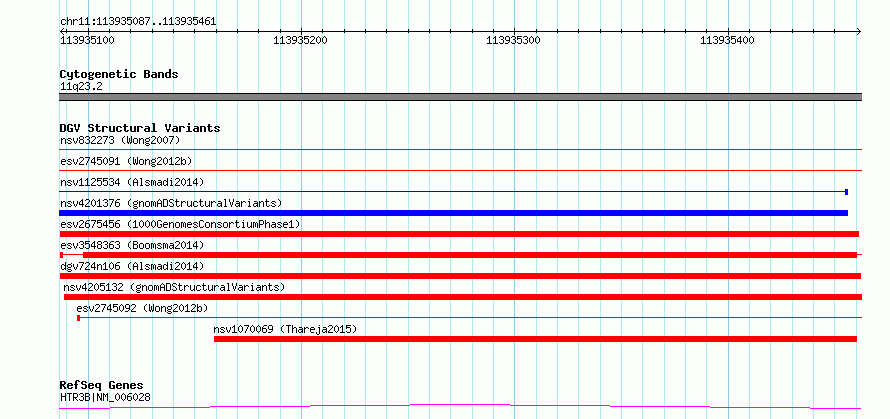Image resolution: width=890 pixels, height=419 pixels.
Task: Click the 113935400 ruler position label
Action: [727, 40]
